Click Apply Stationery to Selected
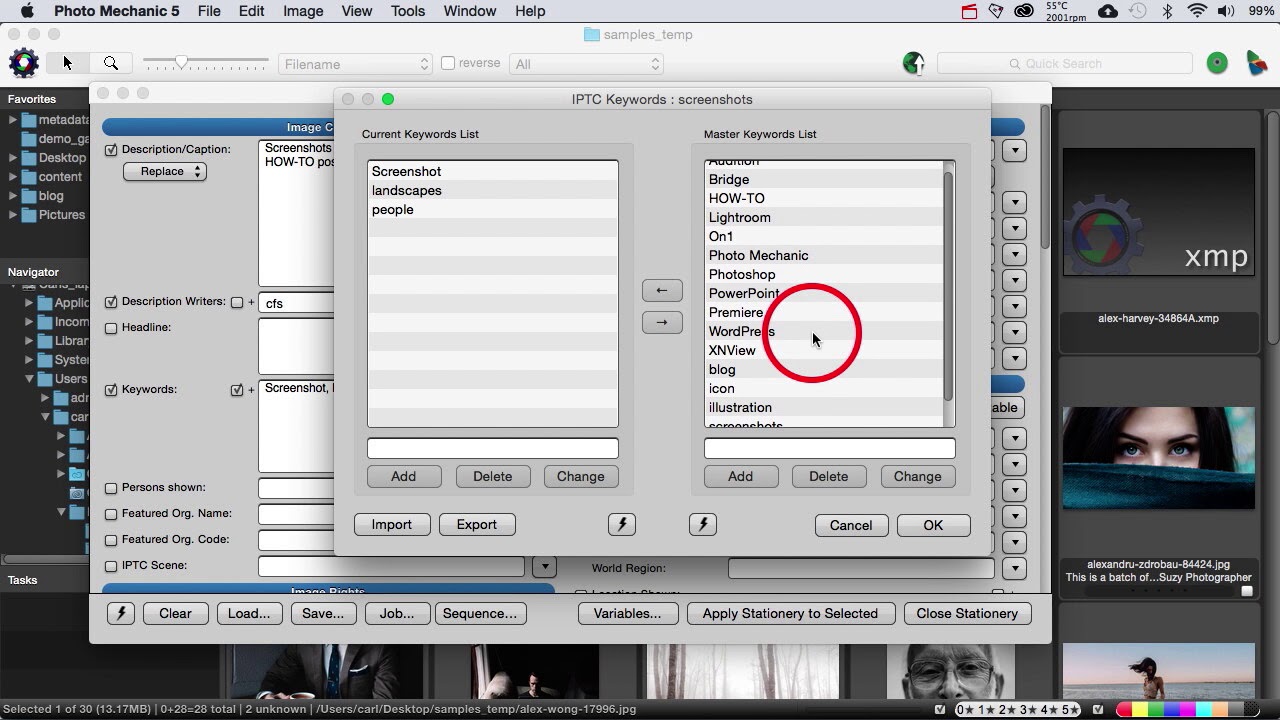Viewport: 1280px width, 720px height. pos(790,613)
